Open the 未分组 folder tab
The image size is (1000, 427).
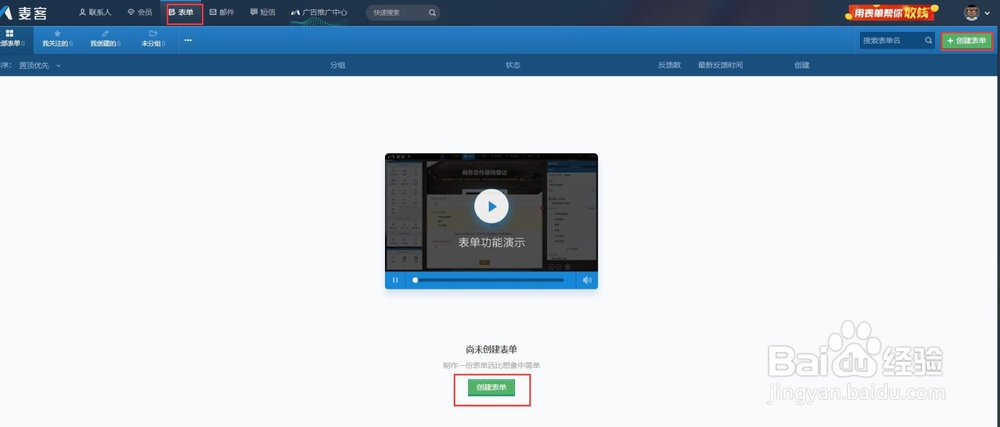point(153,39)
